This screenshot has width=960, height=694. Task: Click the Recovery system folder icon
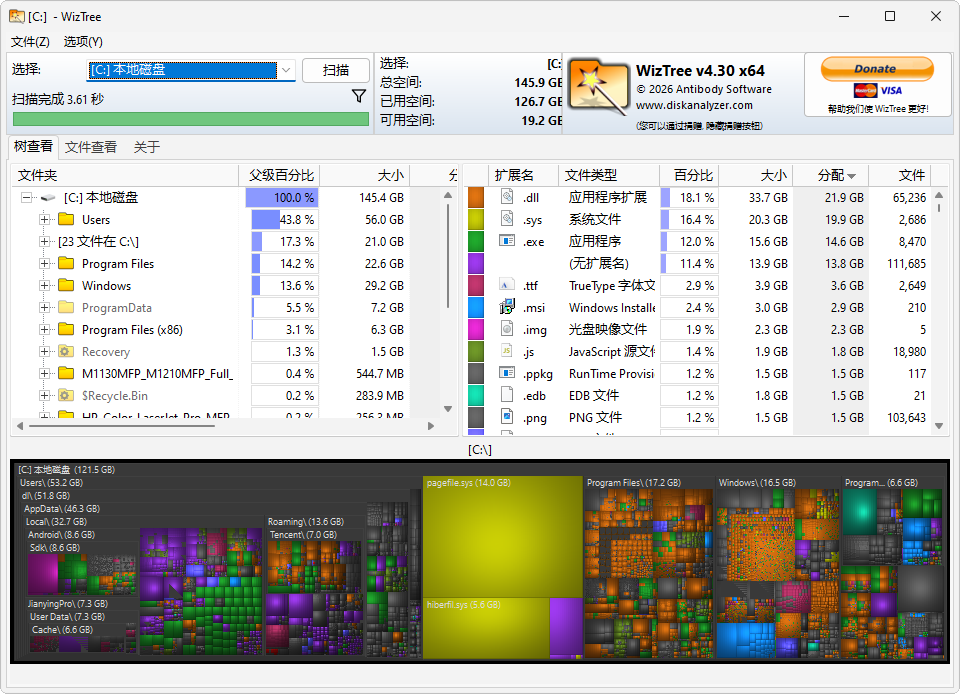tap(66, 351)
